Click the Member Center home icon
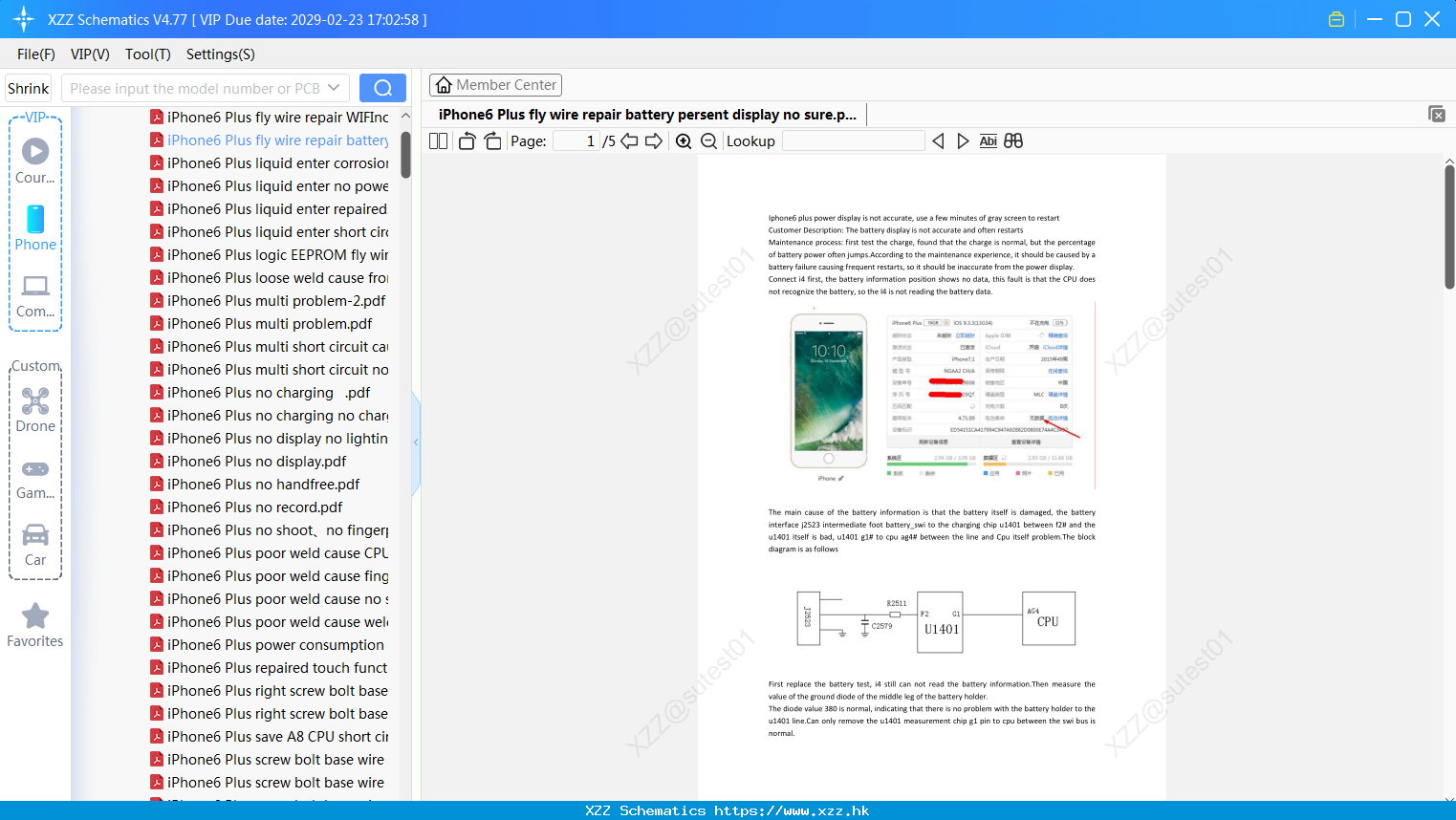 tap(444, 85)
